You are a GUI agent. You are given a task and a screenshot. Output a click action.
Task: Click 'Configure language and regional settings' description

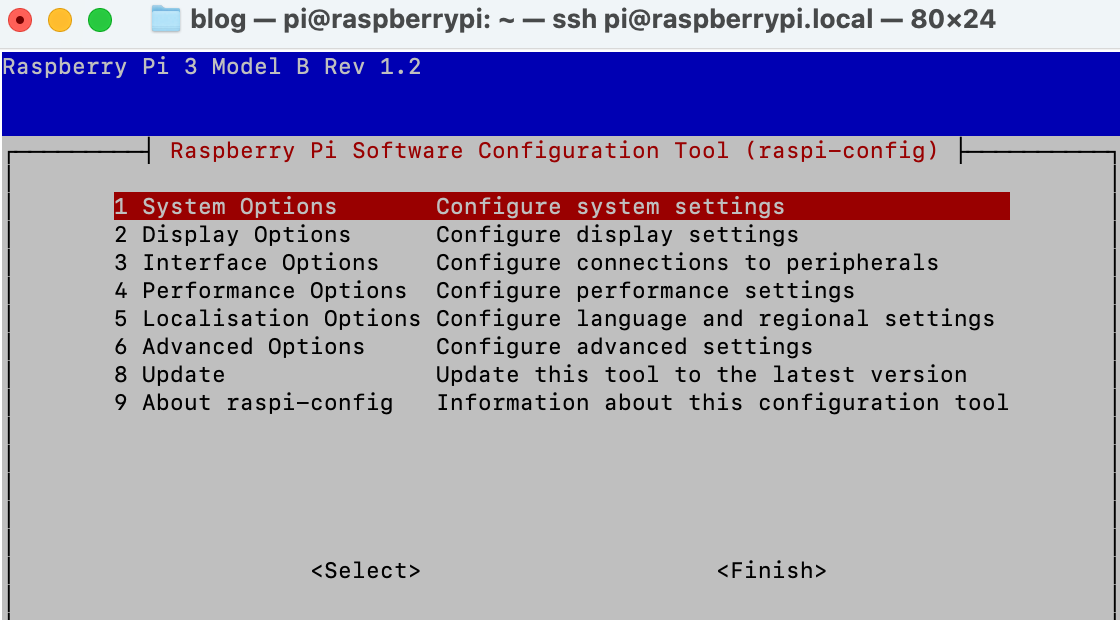(715, 319)
